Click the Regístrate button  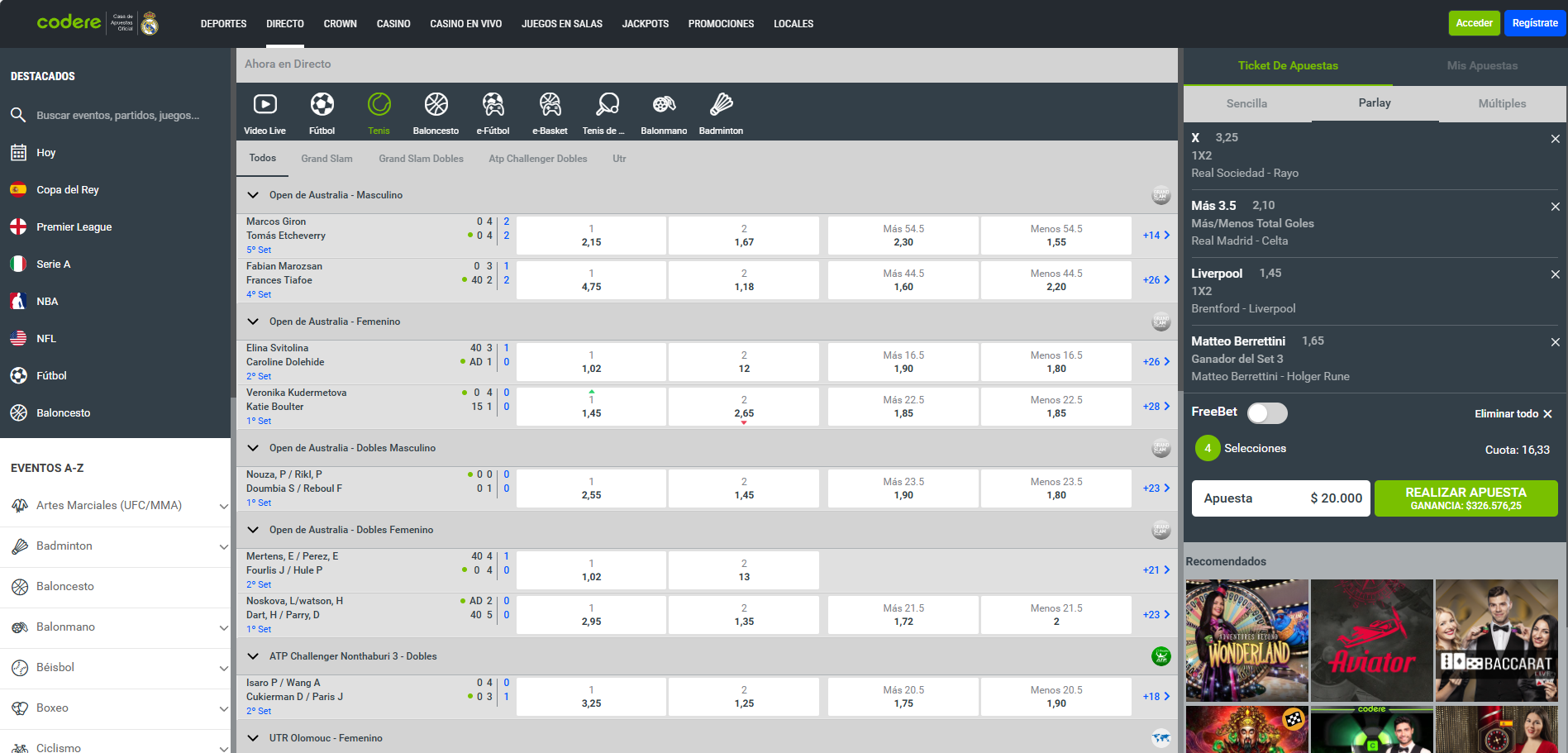click(1535, 23)
